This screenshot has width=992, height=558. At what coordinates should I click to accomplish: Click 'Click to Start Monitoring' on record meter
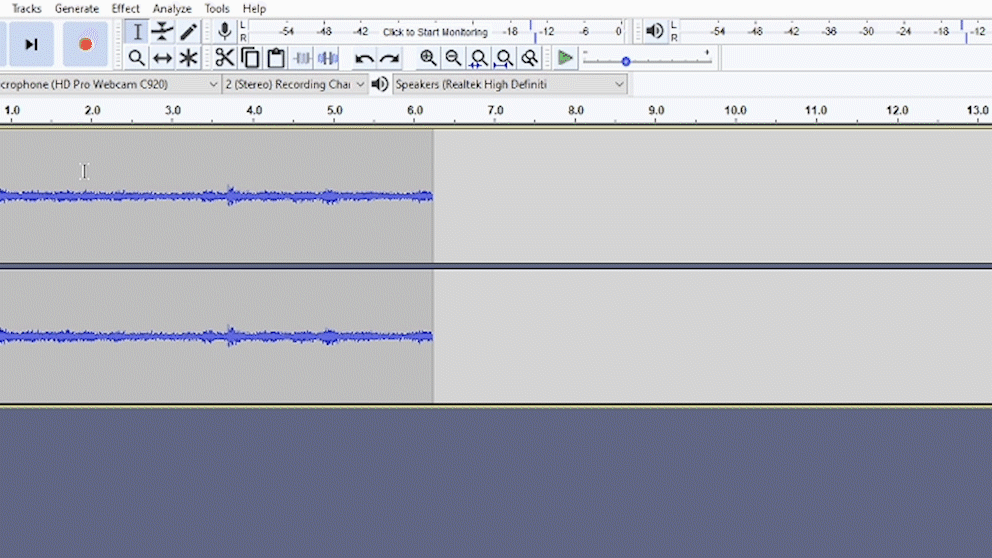[x=435, y=32]
